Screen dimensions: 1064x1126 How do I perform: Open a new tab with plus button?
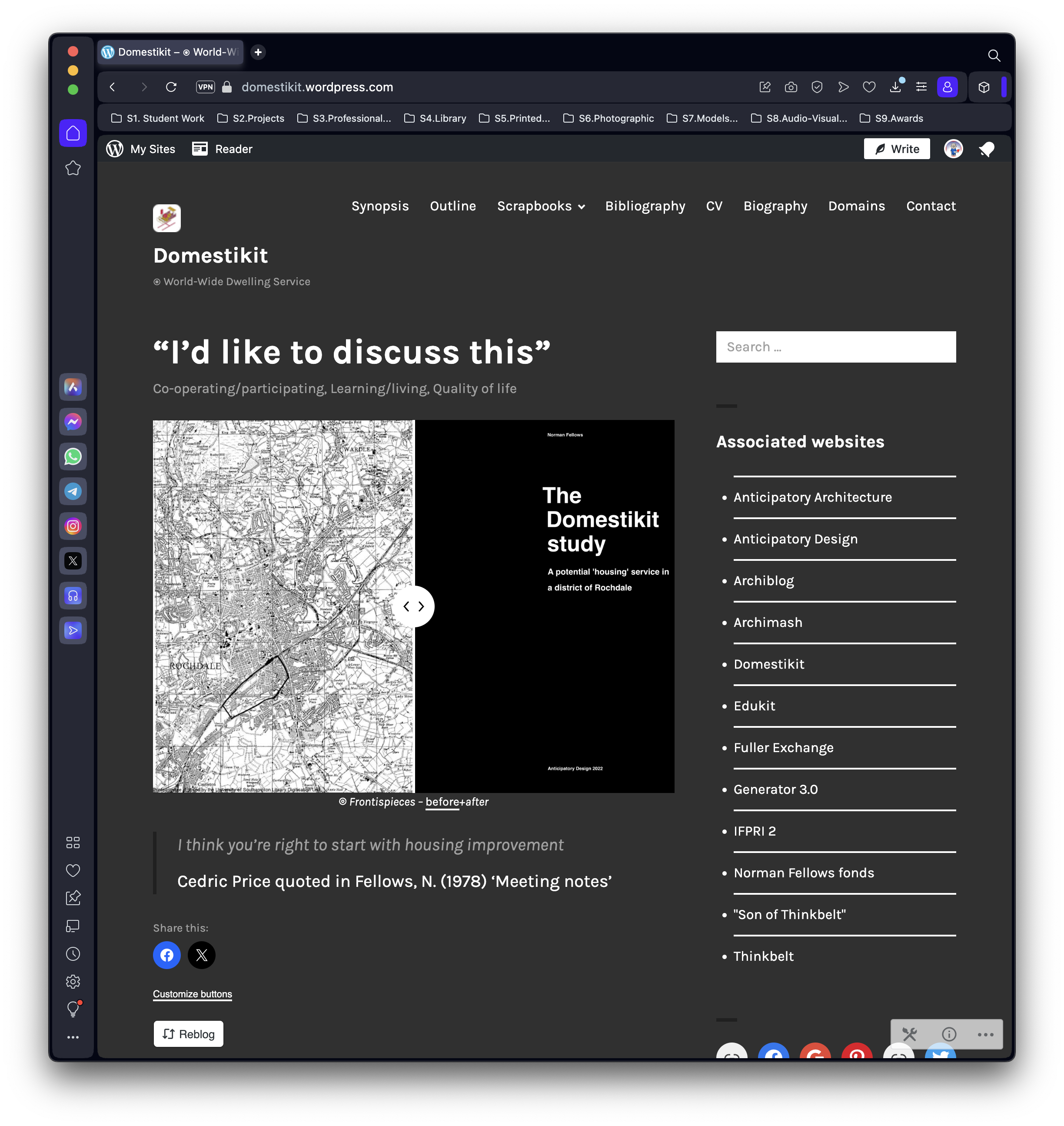(258, 52)
